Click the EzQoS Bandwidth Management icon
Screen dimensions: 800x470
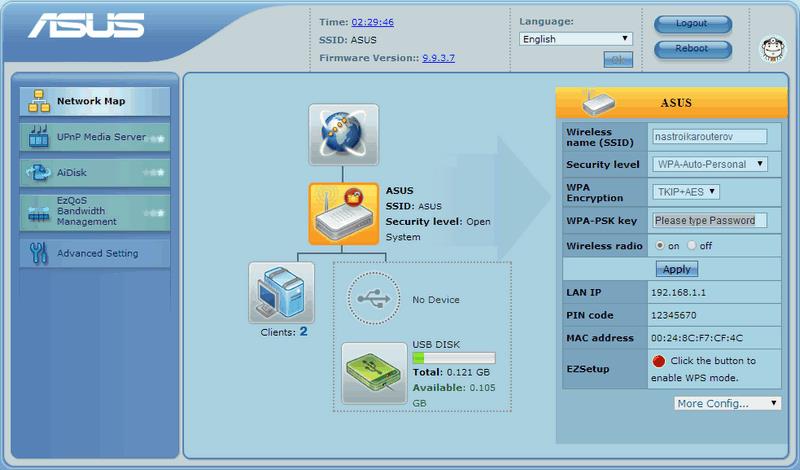(39, 213)
